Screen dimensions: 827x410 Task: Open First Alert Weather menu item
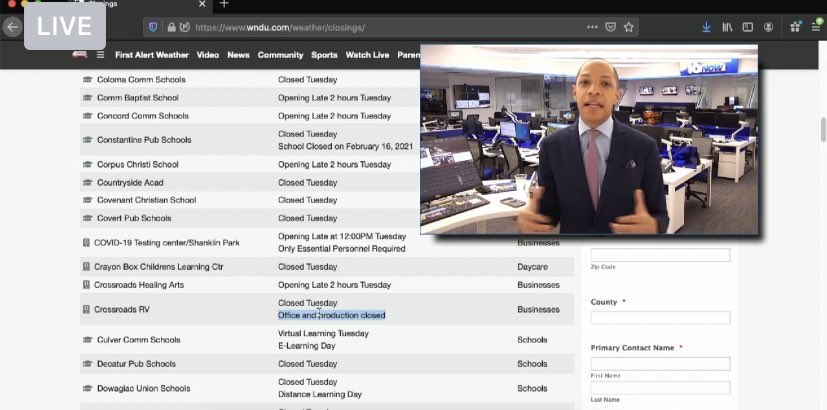[152, 55]
